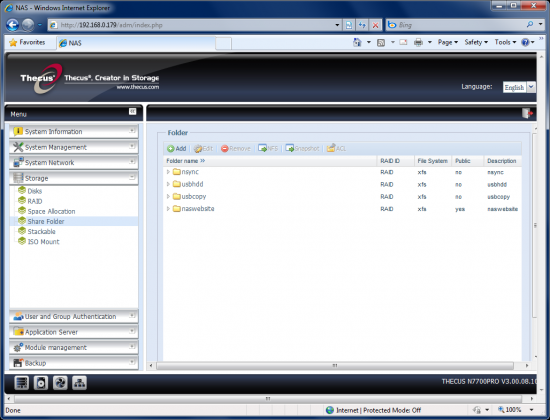Click the yes value in Public column
The width and height of the screenshot is (550, 420).
(x=460, y=209)
